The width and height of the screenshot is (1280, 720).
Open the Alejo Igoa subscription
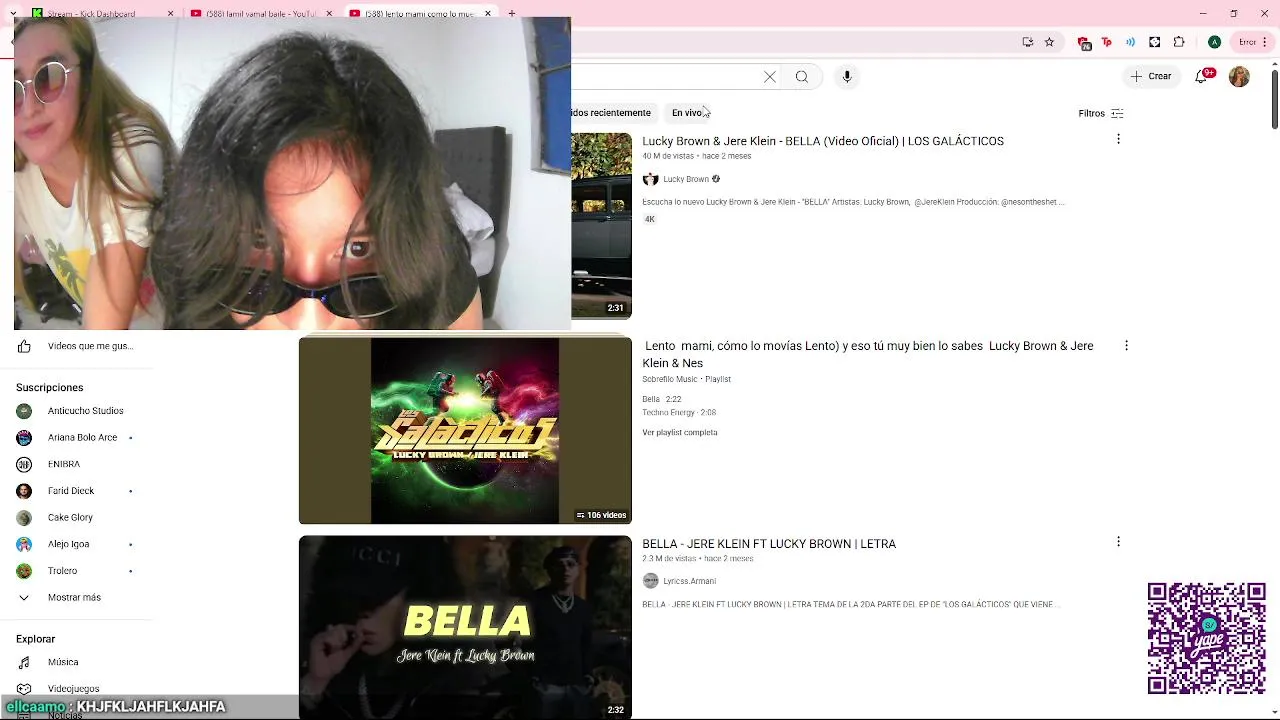coord(76,544)
